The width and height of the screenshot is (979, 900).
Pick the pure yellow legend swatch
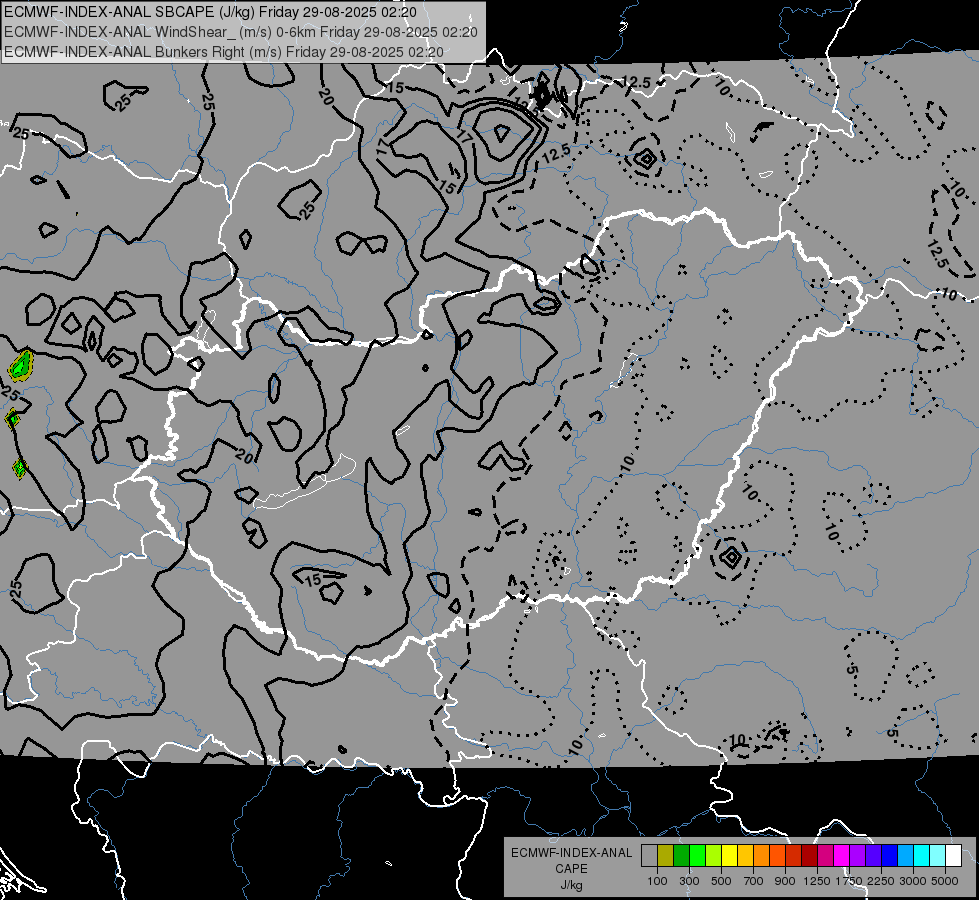tap(729, 856)
